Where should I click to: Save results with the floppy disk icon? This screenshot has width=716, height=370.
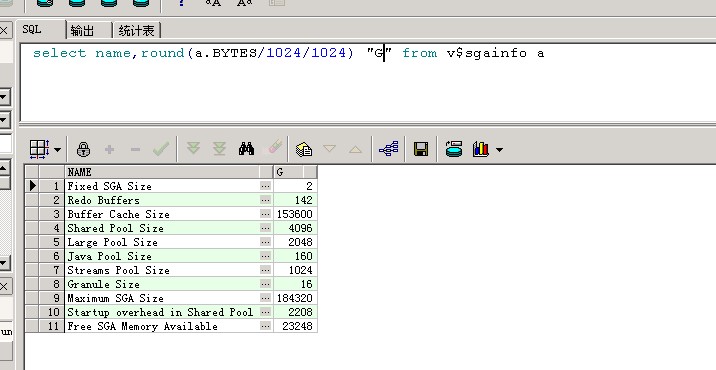tap(421, 149)
